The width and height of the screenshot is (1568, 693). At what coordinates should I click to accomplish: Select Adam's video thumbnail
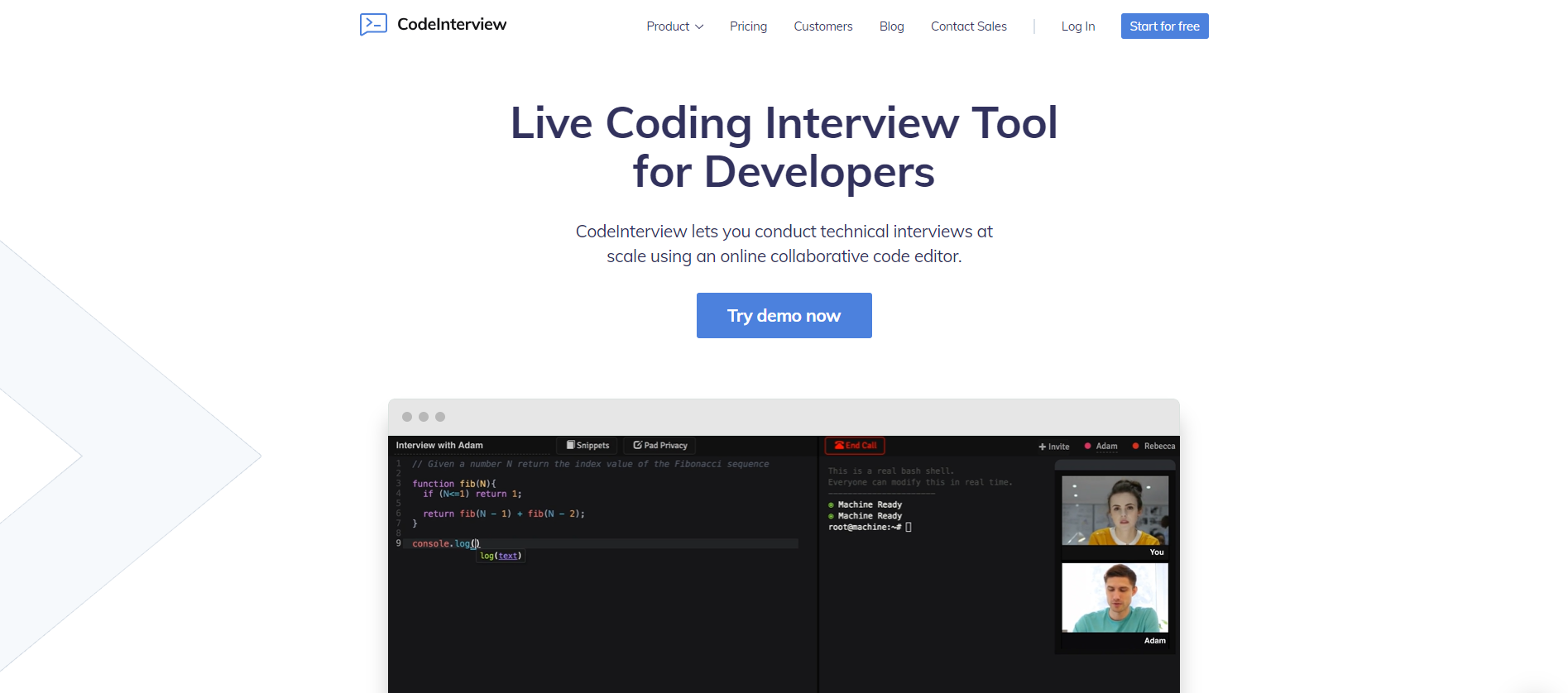click(1115, 598)
